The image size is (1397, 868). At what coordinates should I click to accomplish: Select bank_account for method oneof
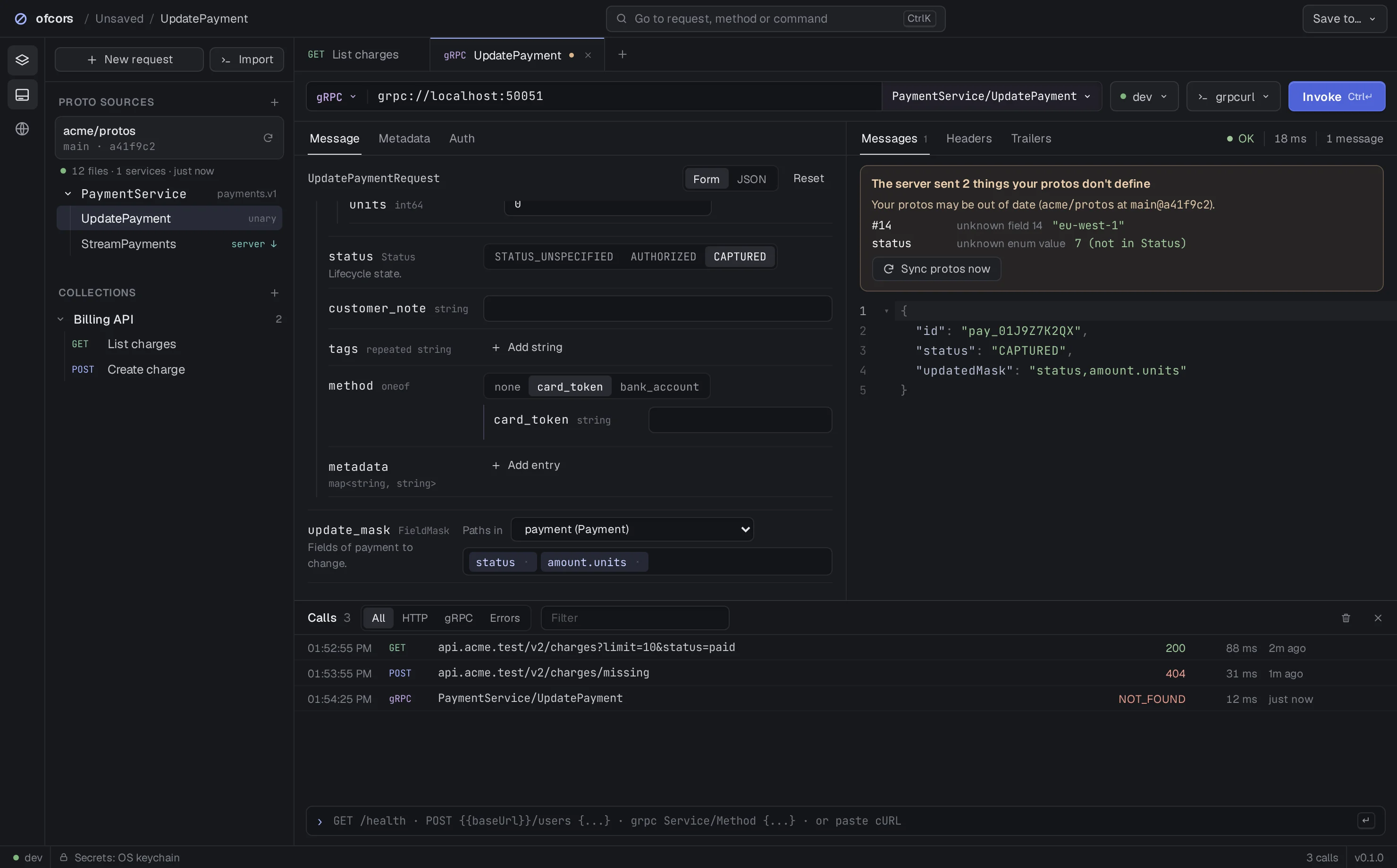(659, 387)
